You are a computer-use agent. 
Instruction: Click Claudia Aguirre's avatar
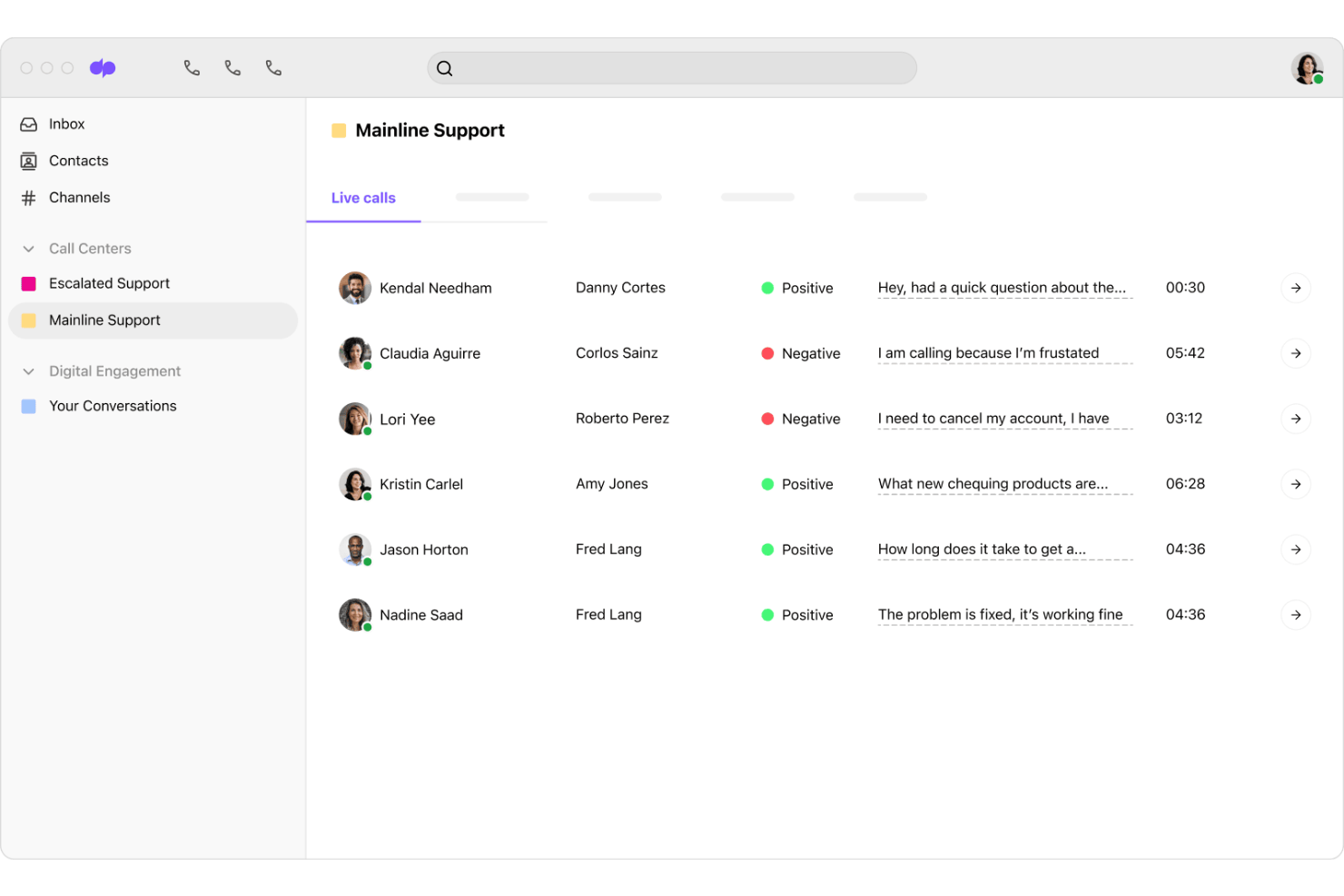pos(355,353)
